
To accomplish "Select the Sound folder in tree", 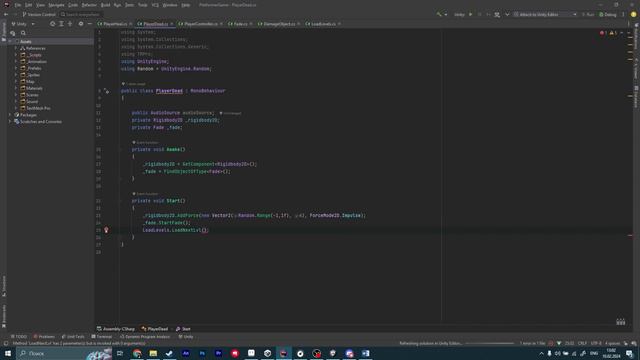I will pos(32,102).
